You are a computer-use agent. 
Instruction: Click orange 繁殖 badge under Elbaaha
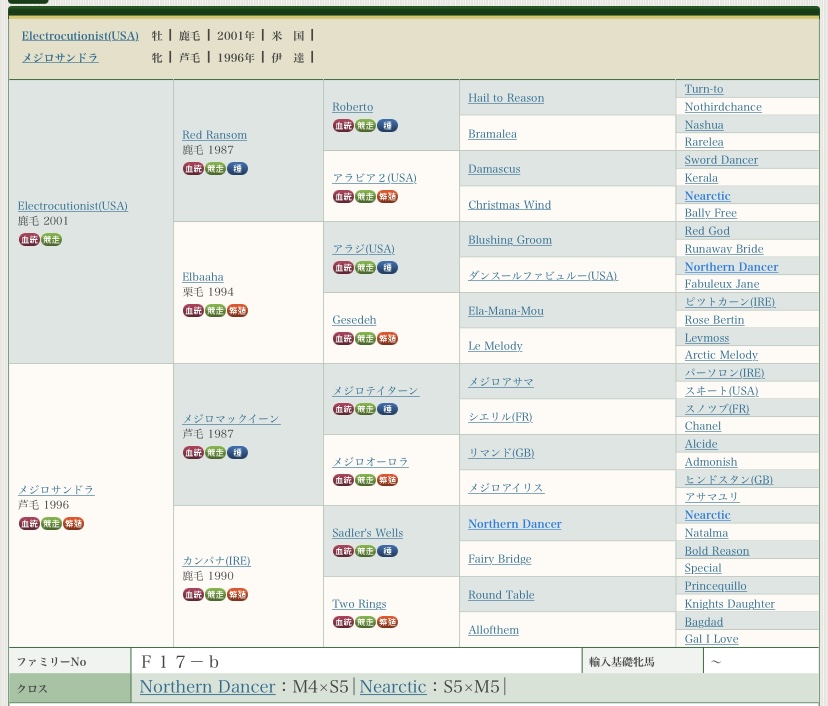(x=237, y=311)
